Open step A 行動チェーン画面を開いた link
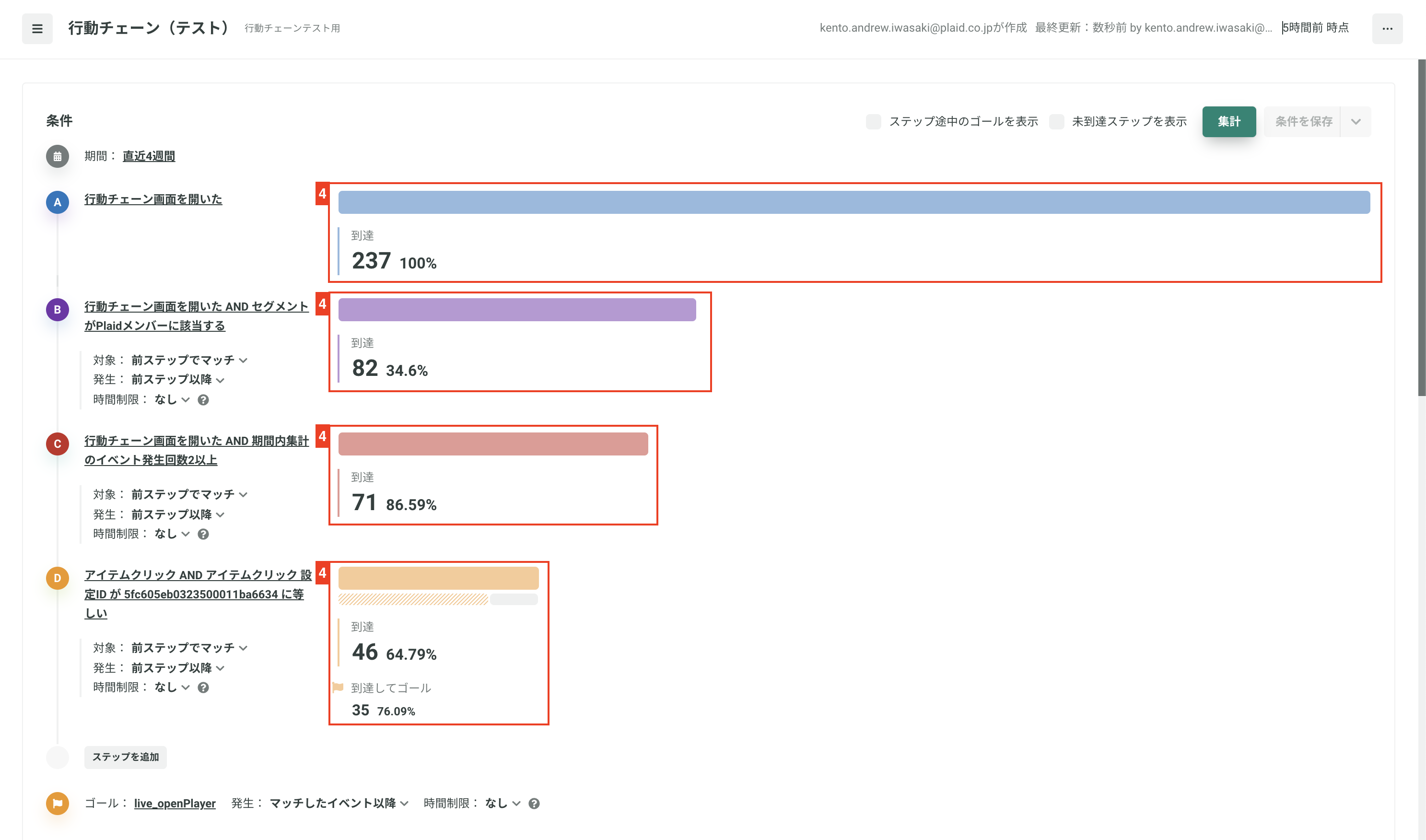 tap(153, 199)
